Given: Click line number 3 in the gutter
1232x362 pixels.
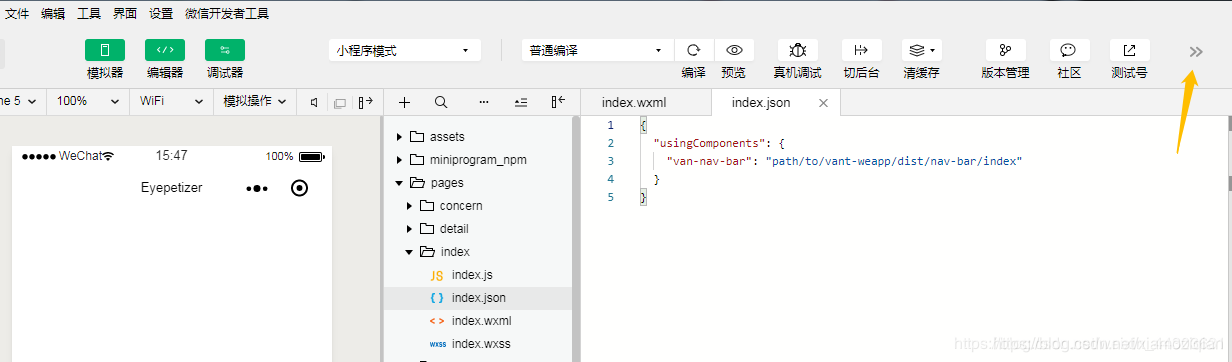Looking at the screenshot, I should pos(610,161).
